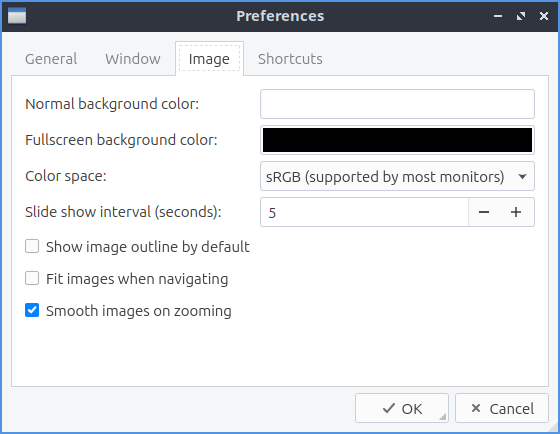Select the Image tab

[209, 59]
